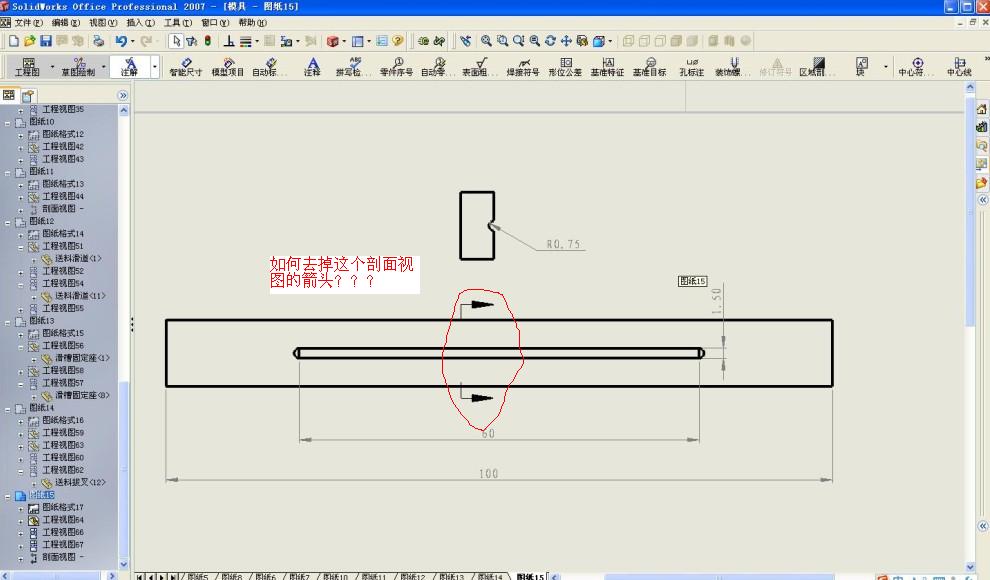This screenshot has width=990, height=580.
Task: Open dropdown arrow next to 块 tool
Action: pyautogui.click(x=886, y=66)
